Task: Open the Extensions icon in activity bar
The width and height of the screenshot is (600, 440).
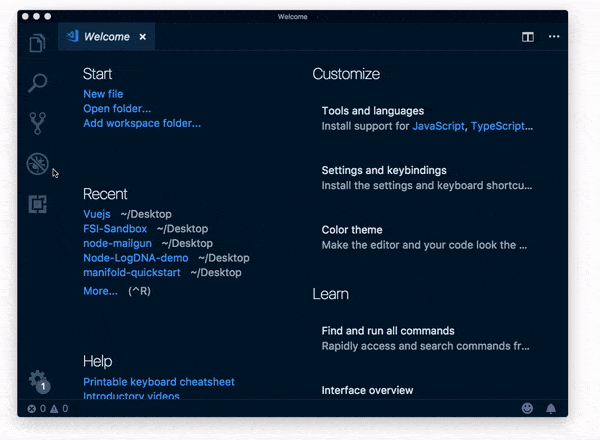Action: 38,204
